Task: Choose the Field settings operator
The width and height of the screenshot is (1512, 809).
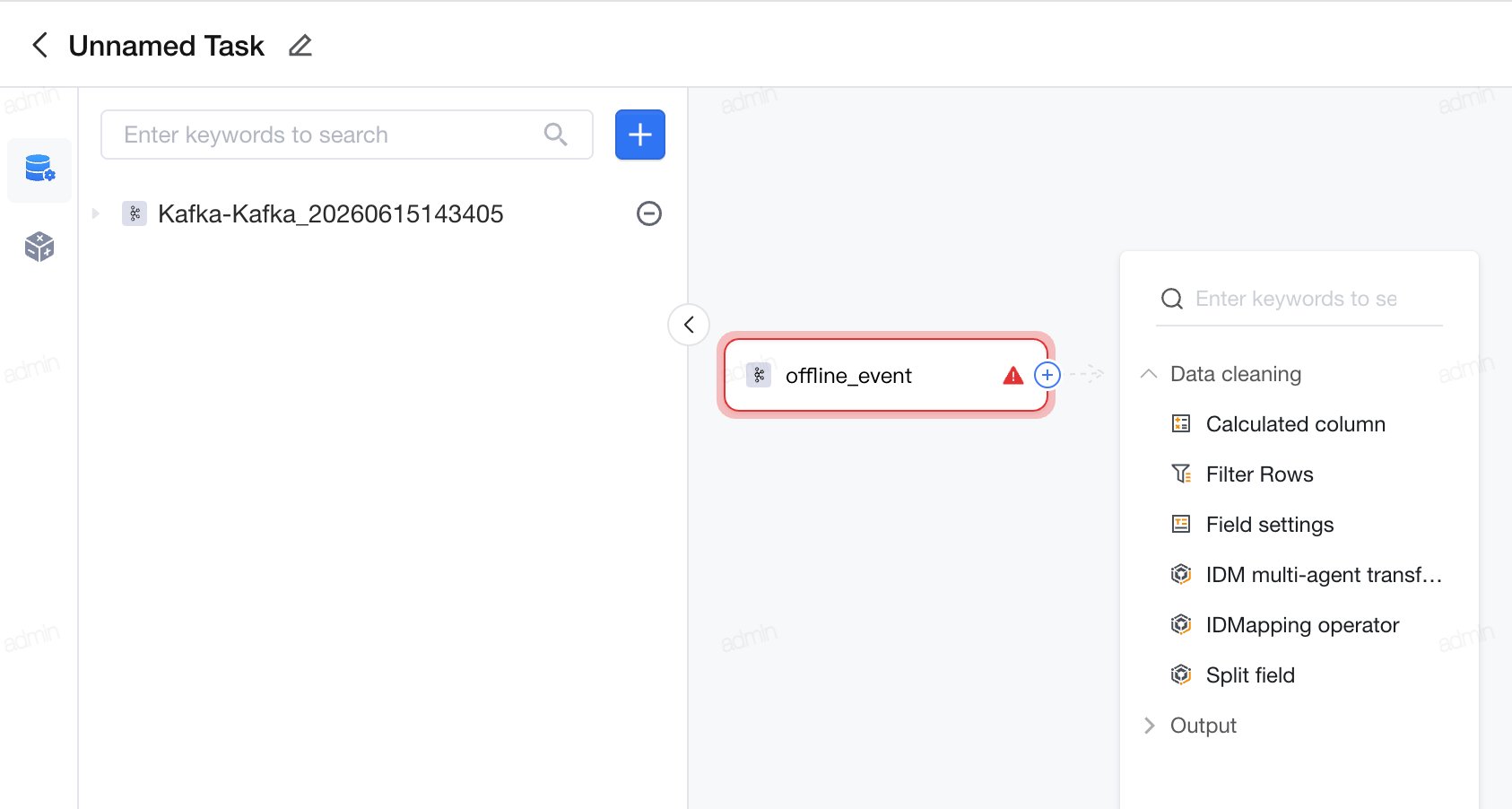Action: point(1254,525)
